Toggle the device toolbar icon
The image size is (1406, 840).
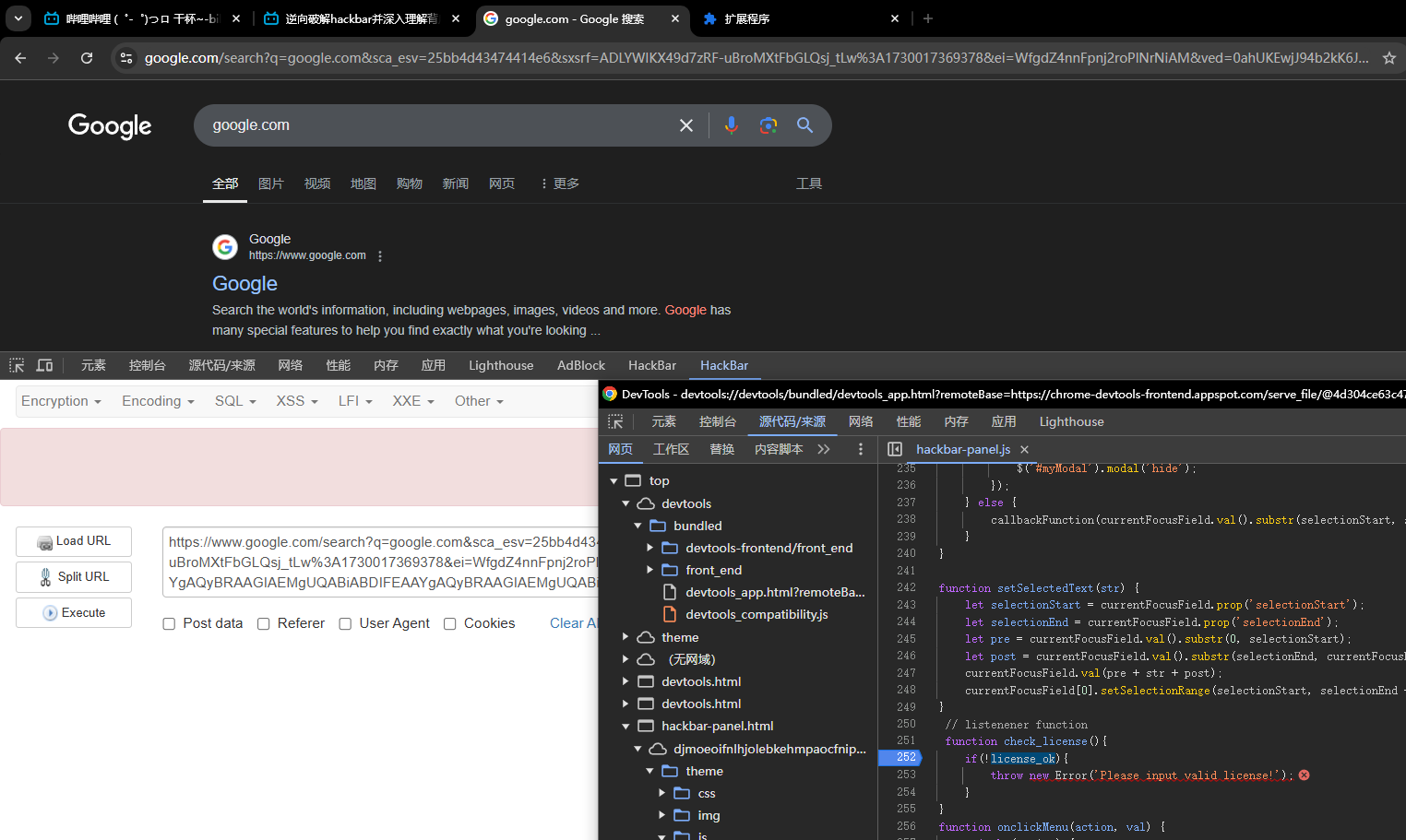point(44,365)
